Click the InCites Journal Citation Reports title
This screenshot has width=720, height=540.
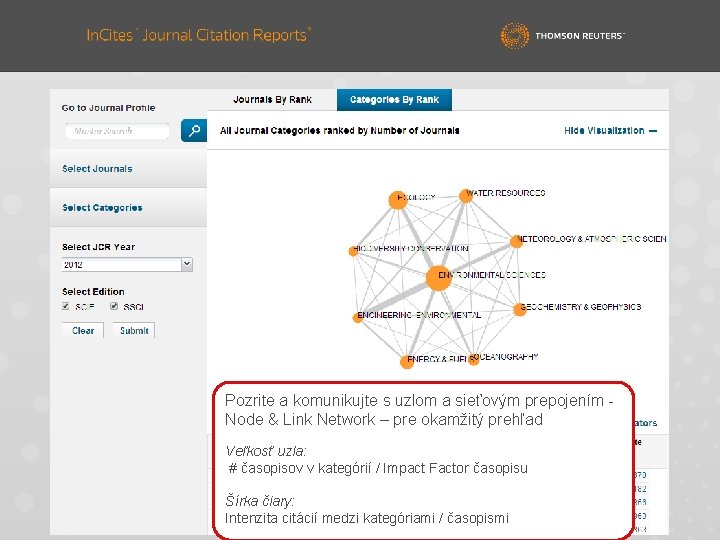199,35
